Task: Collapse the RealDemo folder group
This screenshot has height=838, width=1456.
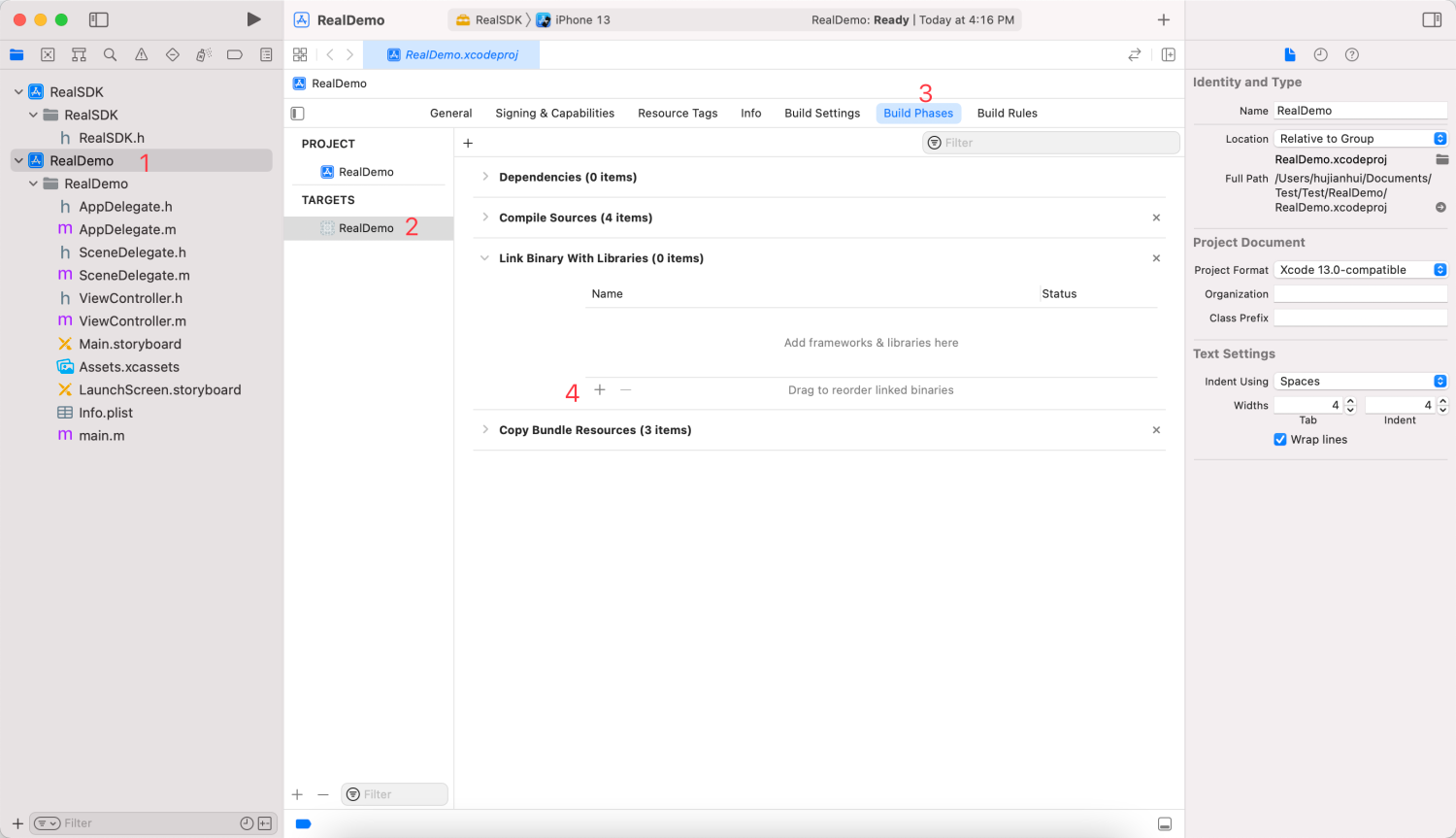Action: [x=33, y=184]
